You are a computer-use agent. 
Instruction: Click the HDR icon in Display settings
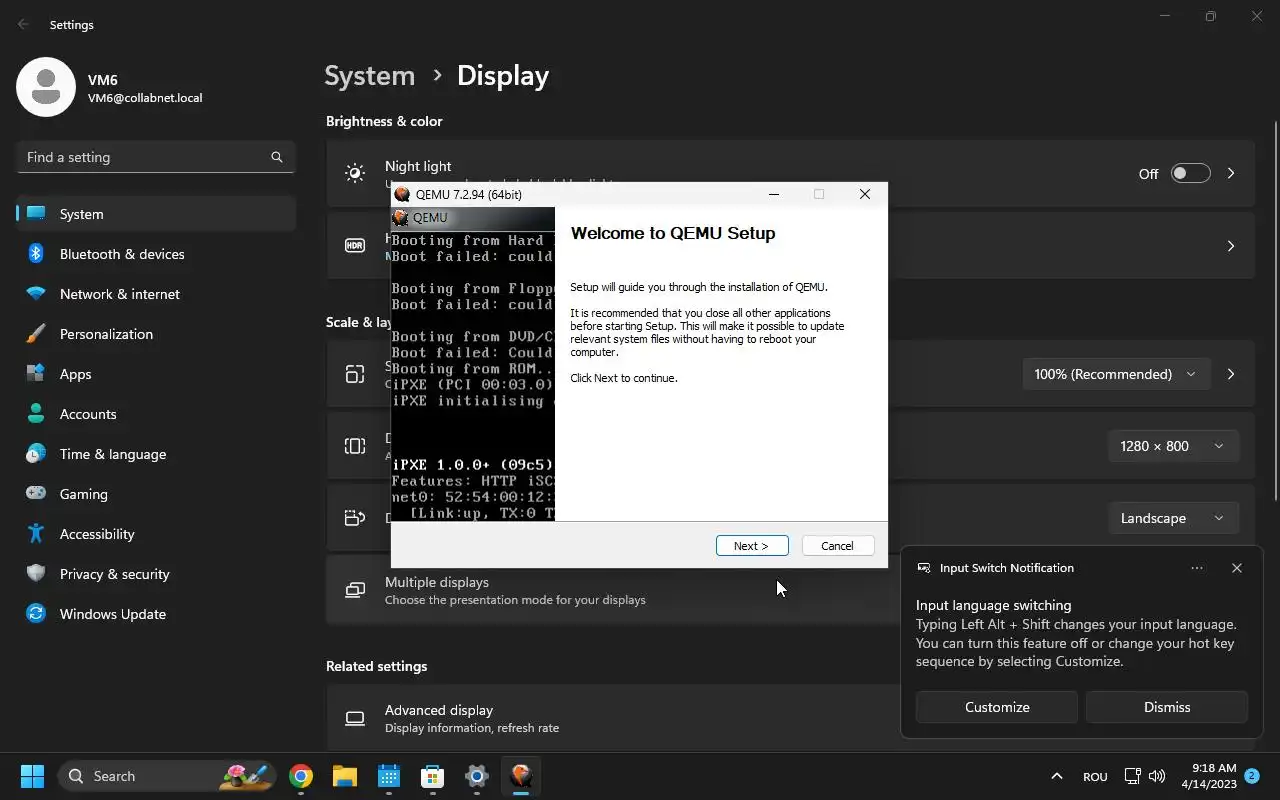point(355,246)
